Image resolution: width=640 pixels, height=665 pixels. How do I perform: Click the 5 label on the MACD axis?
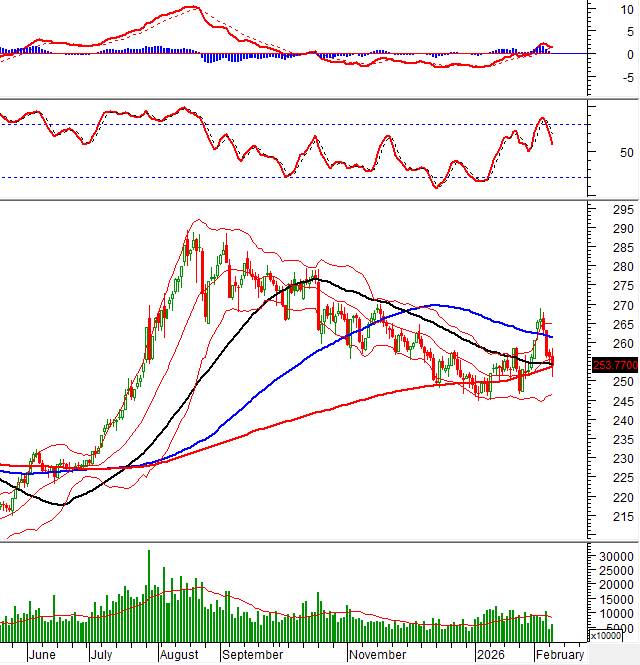(630, 32)
